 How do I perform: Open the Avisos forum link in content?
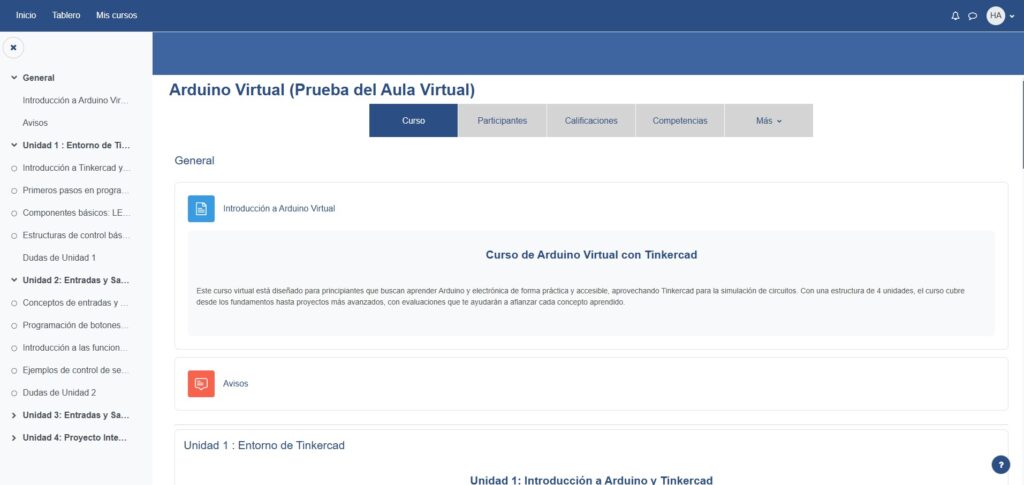coord(235,384)
